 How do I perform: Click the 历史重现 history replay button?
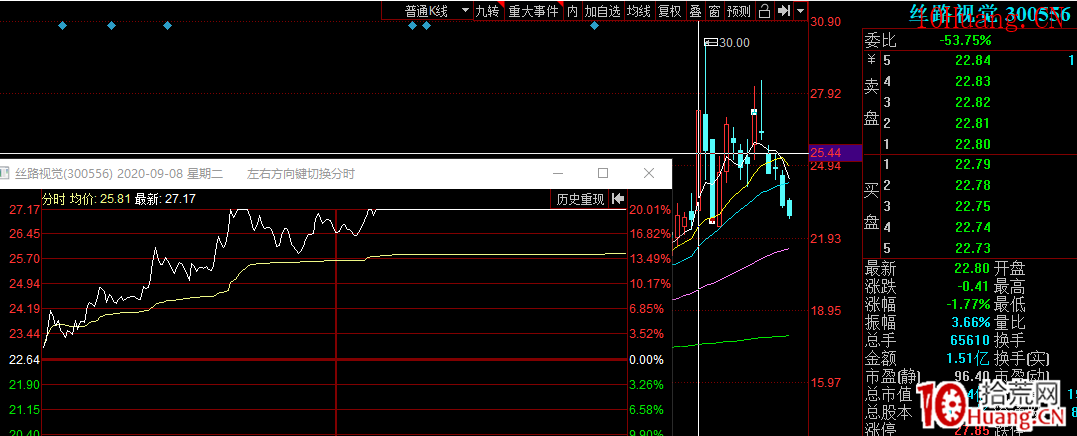pyautogui.click(x=580, y=199)
